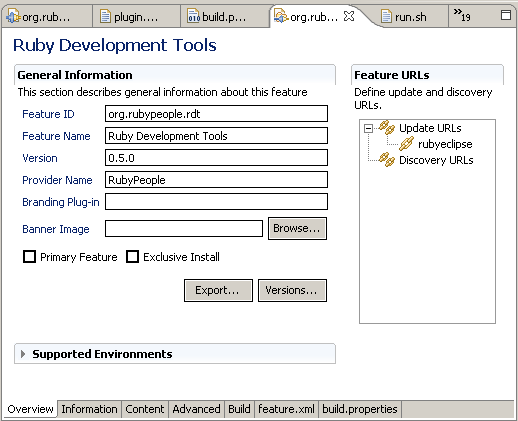Screen dimensions: 518x421
Task: Click the active org.rub tab's feature icon
Action: coord(280,16)
